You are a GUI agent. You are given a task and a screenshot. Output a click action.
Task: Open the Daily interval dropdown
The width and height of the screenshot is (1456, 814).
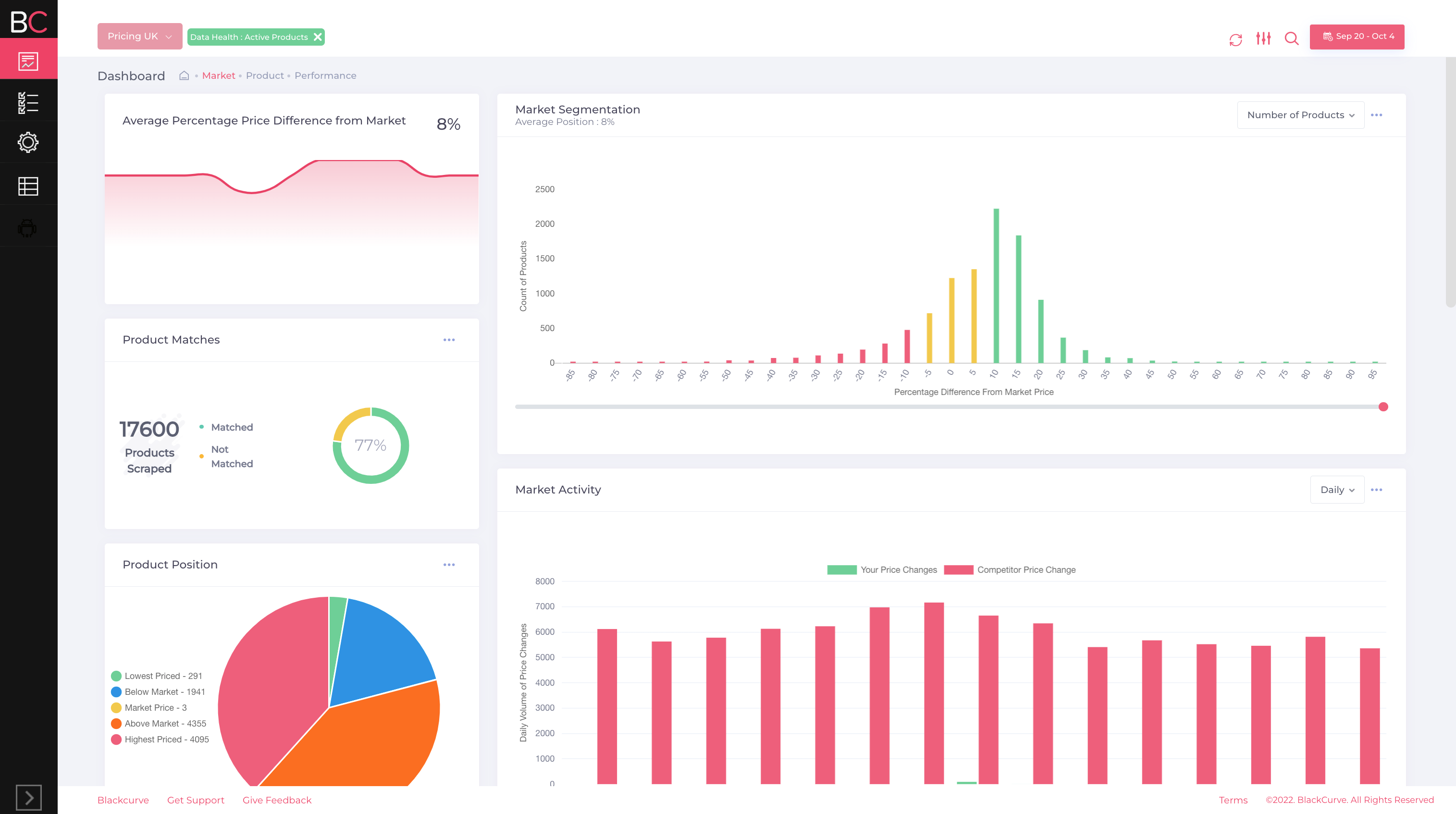tap(1337, 490)
